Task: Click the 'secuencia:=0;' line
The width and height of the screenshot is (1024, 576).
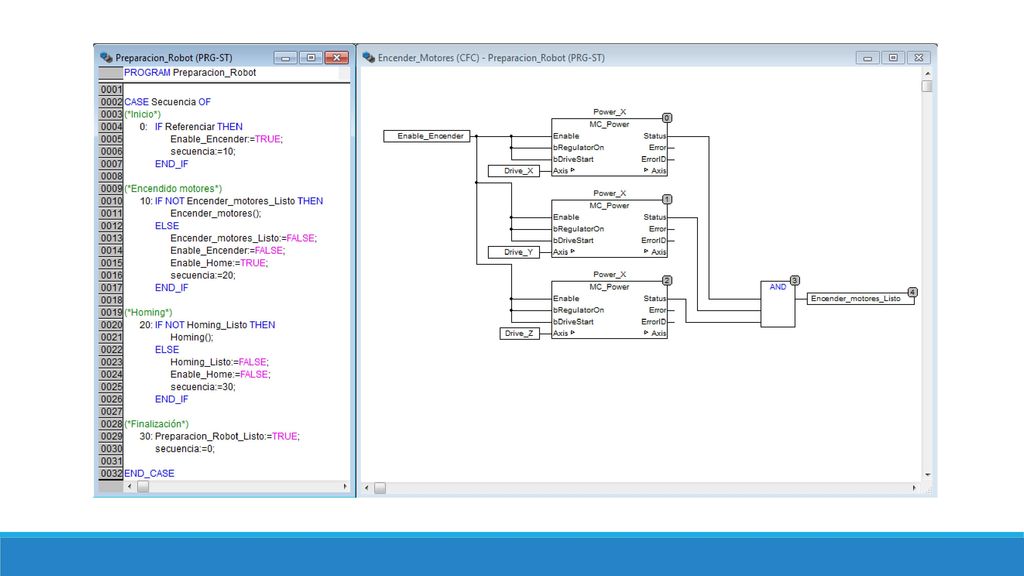Action: (x=185, y=449)
